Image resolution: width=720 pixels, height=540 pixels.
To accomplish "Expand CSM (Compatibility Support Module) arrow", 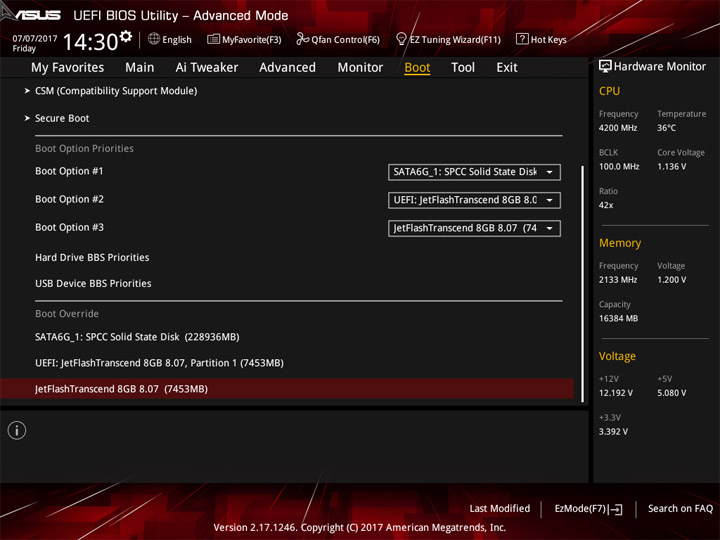I will pyautogui.click(x=27, y=91).
